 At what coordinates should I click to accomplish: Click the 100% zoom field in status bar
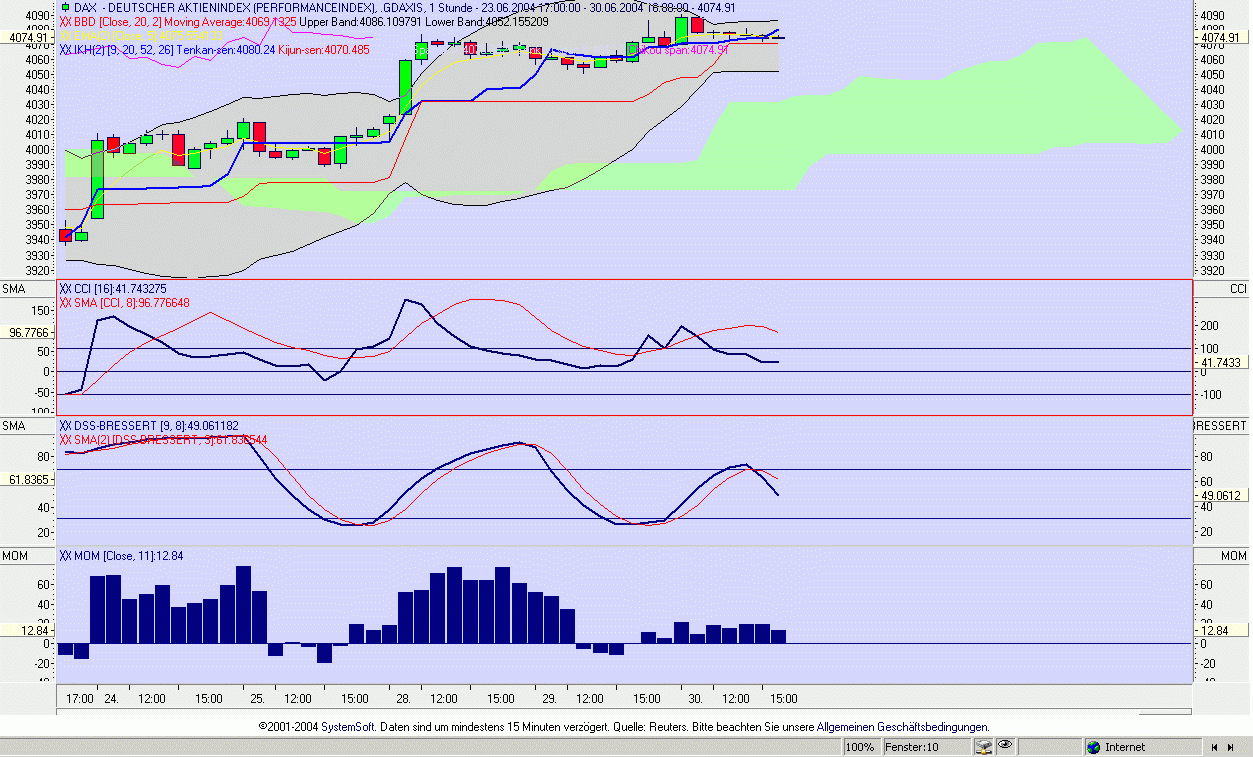point(859,747)
